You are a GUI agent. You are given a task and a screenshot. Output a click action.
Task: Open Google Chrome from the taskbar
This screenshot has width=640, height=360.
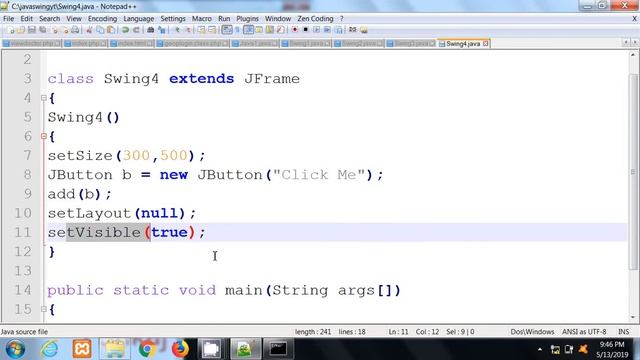[x=147, y=349]
